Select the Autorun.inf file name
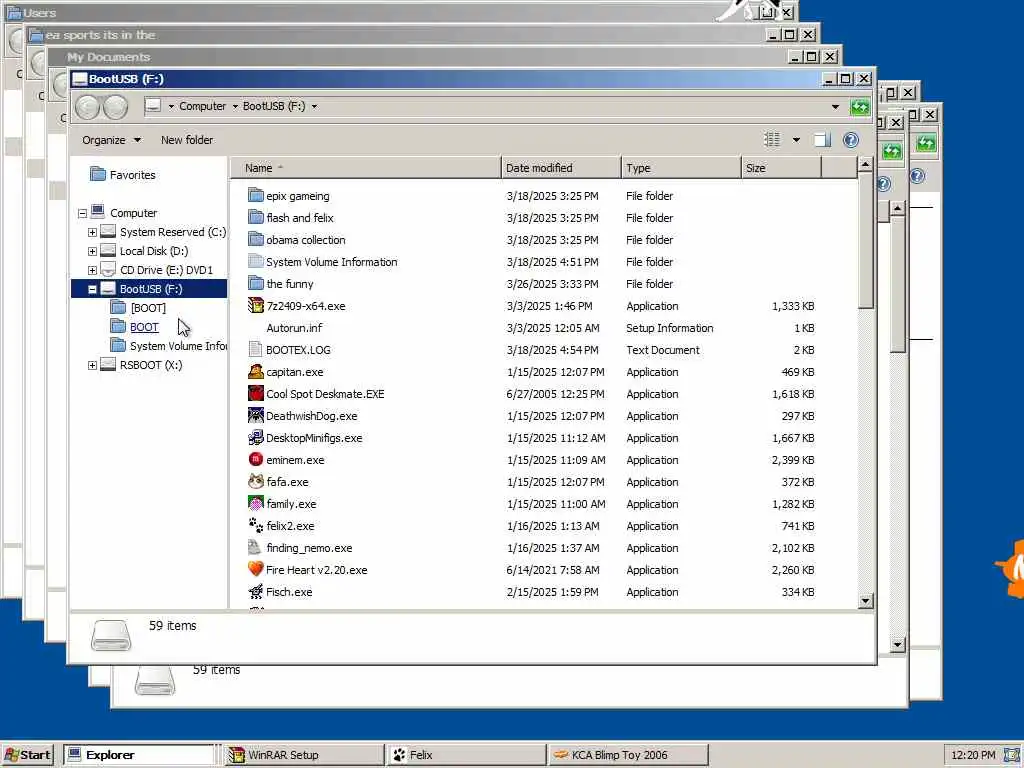 (294, 328)
